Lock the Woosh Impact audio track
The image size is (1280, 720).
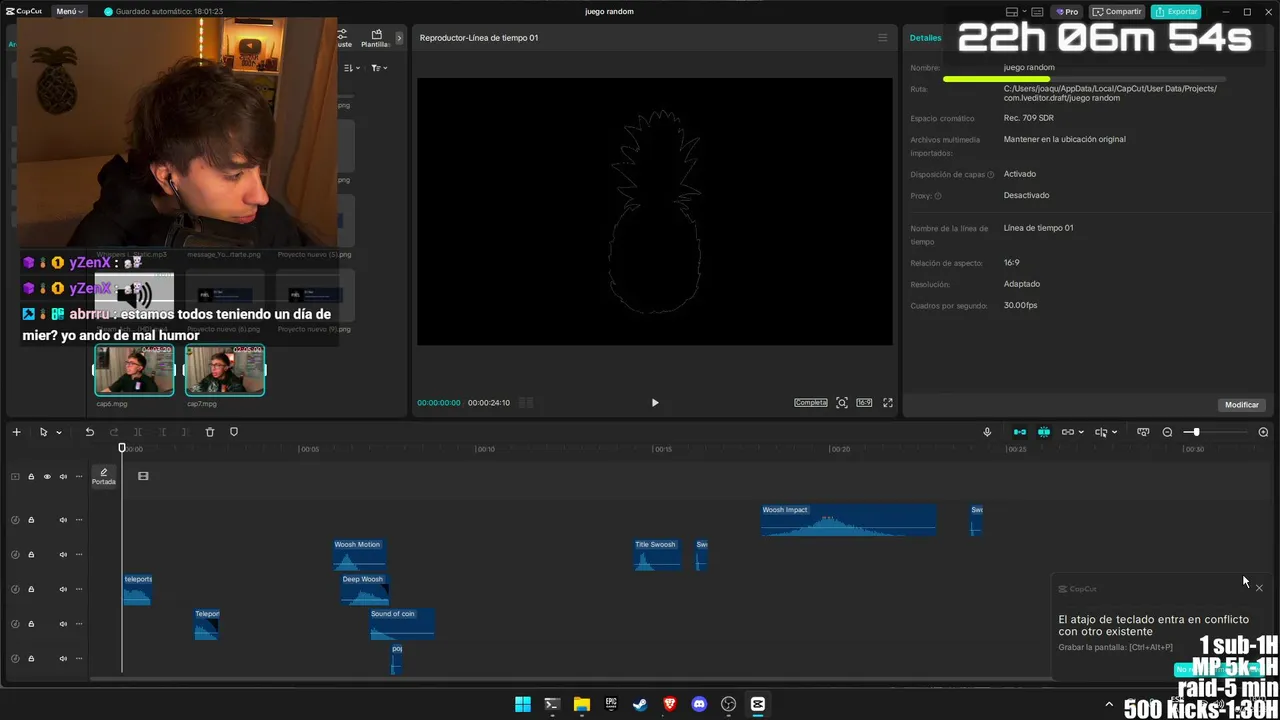tap(31, 520)
